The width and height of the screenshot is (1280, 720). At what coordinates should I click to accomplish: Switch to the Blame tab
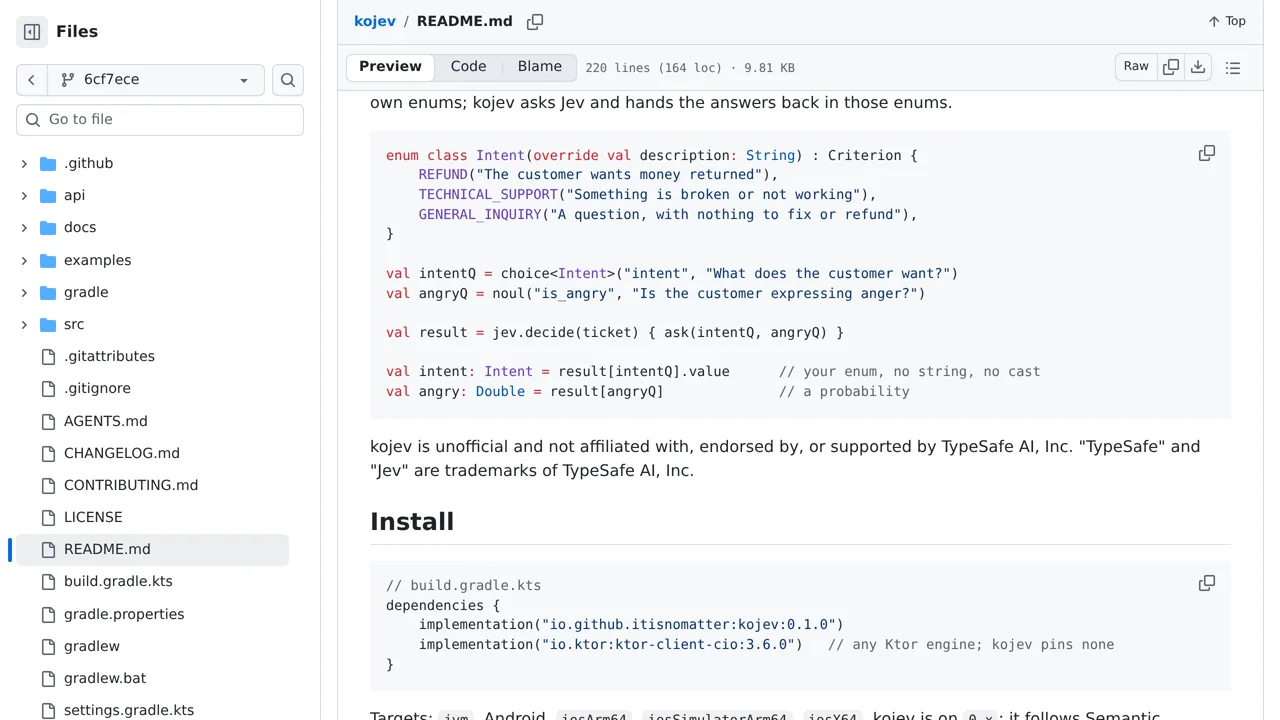540,67
